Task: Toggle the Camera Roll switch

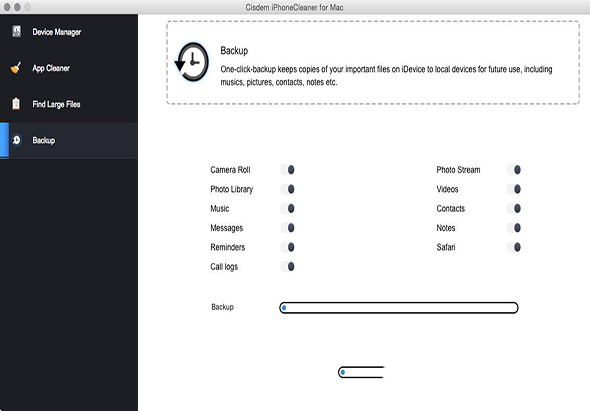Action: pyautogui.click(x=287, y=170)
